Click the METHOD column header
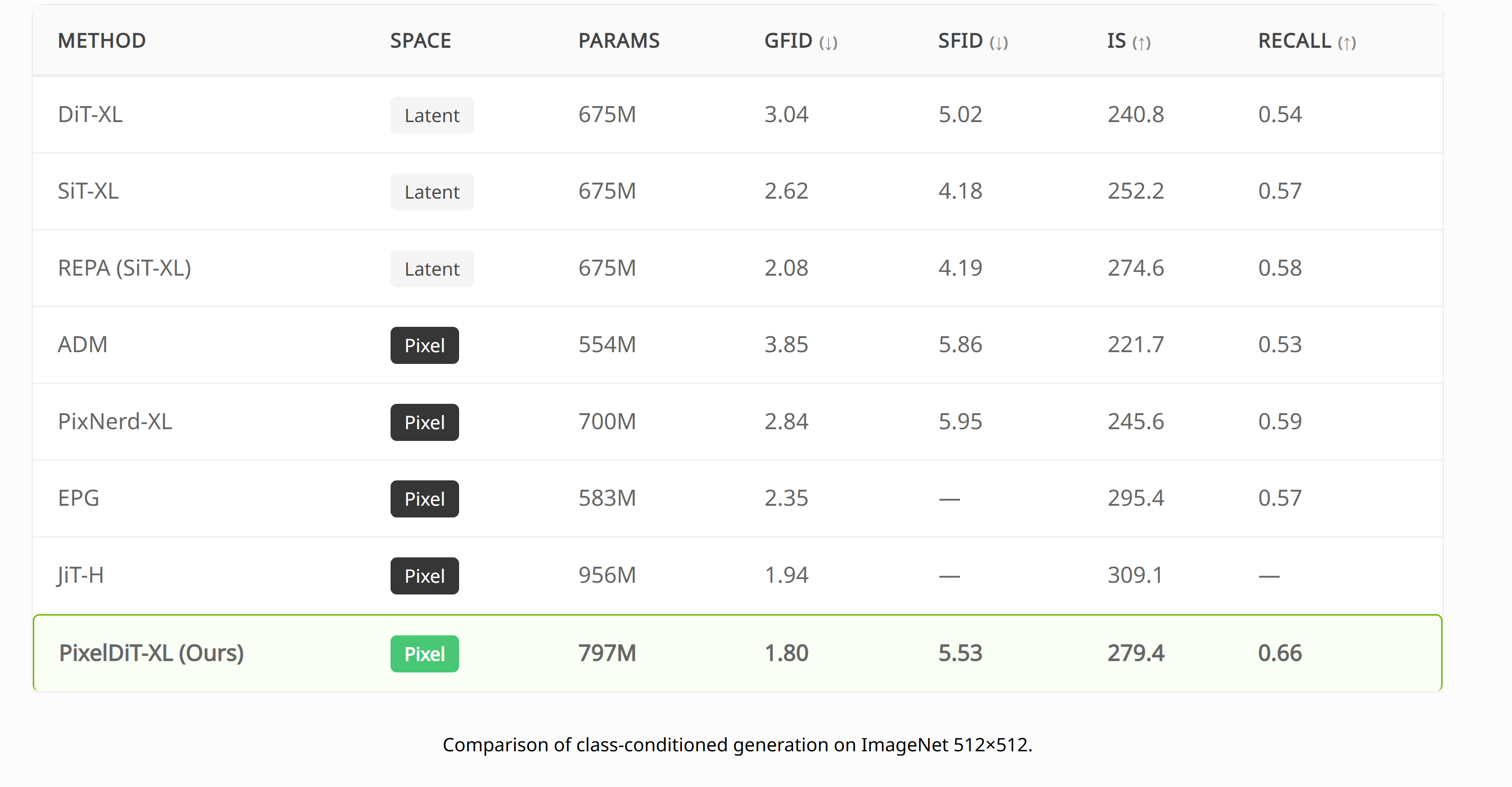The width and height of the screenshot is (1512, 787). tap(101, 40)
